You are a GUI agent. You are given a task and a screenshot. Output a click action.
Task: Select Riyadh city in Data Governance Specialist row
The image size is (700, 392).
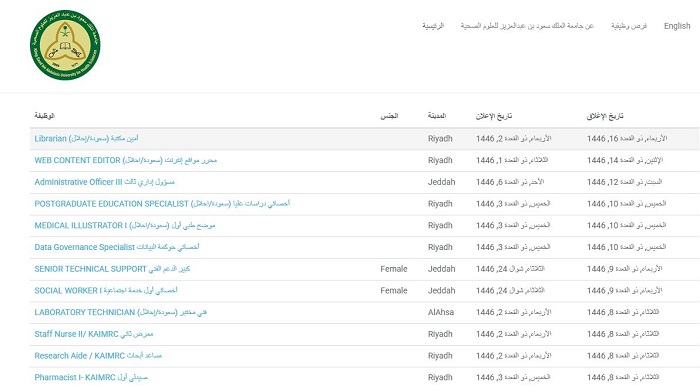pyautogui.click(x=440, y=247)
